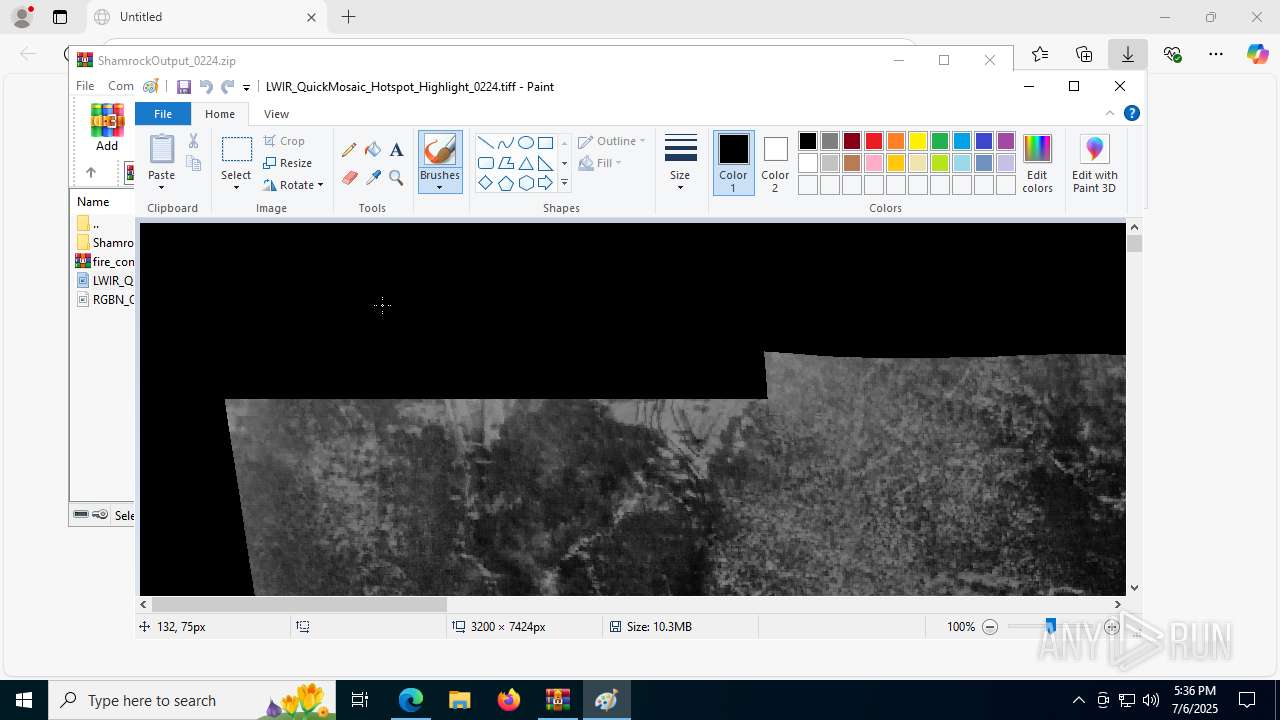Screen dimensions: 1280x720
Task: Click Type here to search box
Action: [x=194, y=700]
